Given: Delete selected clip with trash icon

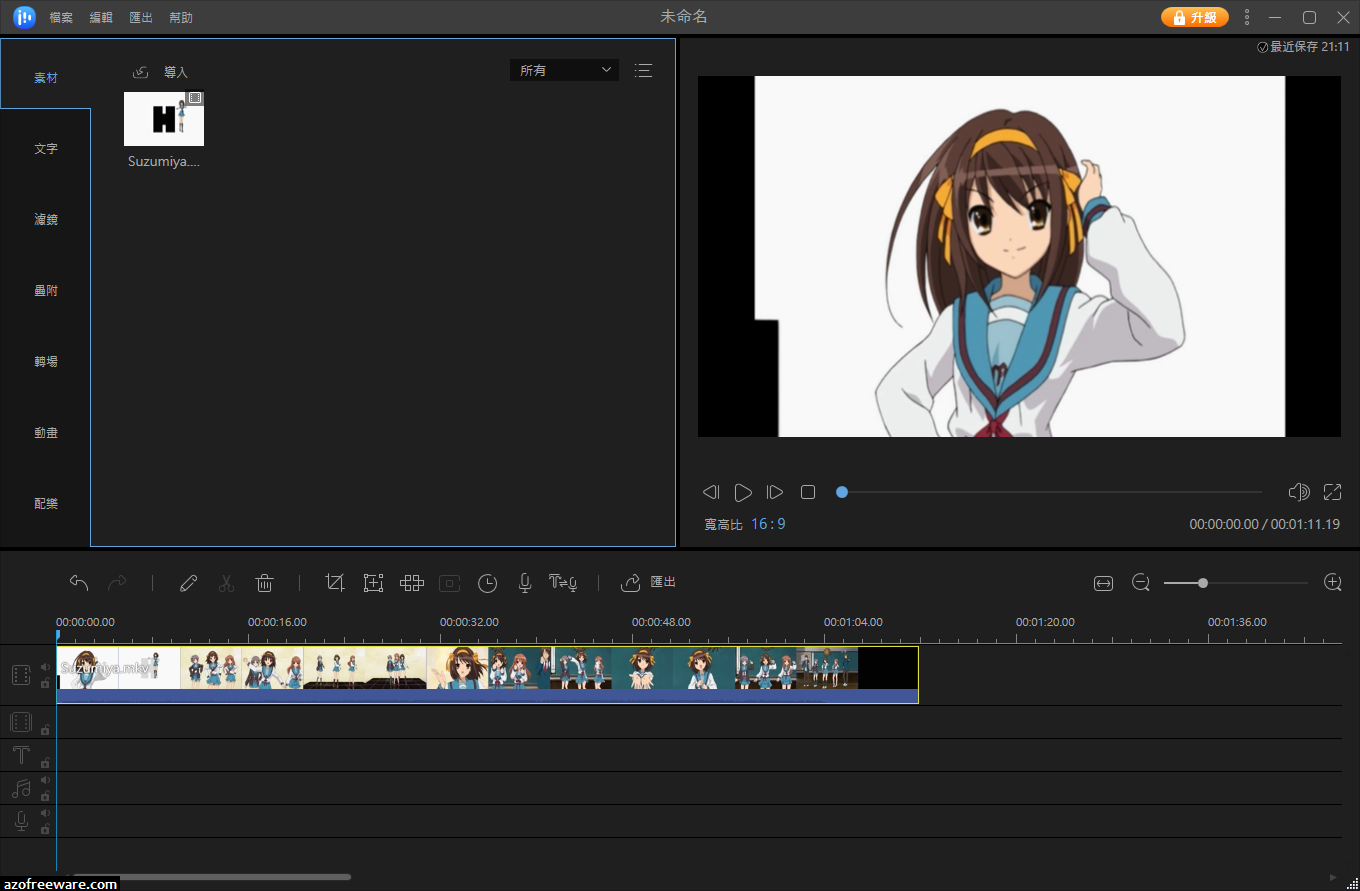Looking at the screenshot, I should (x=264, y=582).
